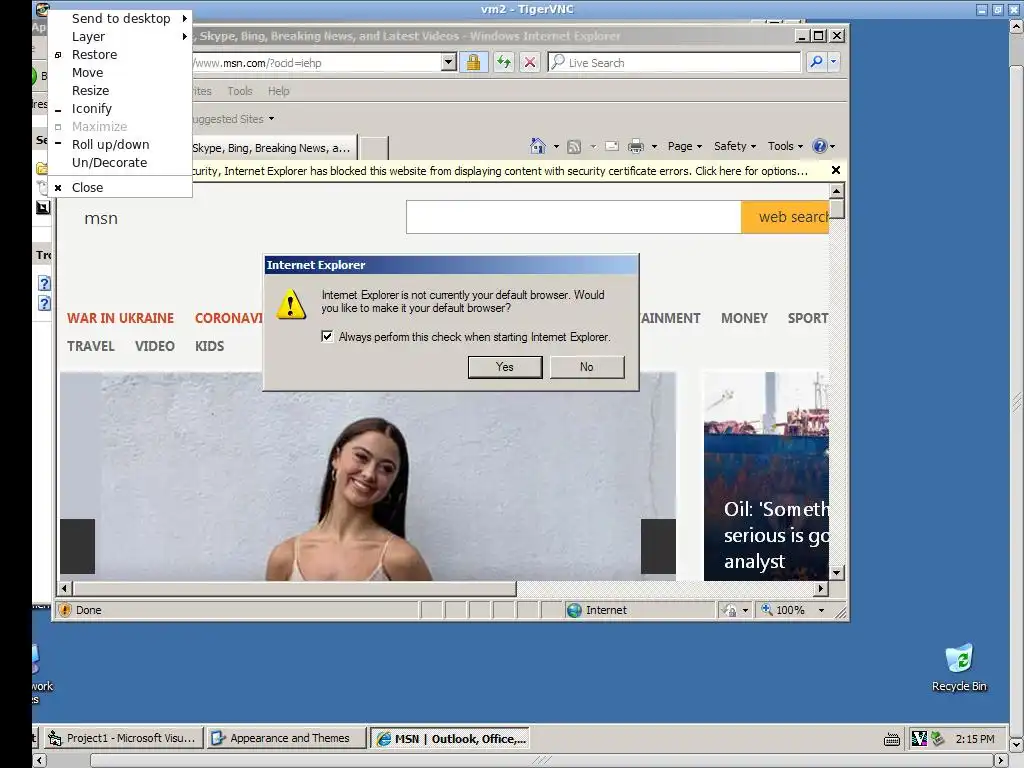Screen dimensions: 1024x768
Task: Open the Help menu in IE menu bar
Action: tap(278, 91)
